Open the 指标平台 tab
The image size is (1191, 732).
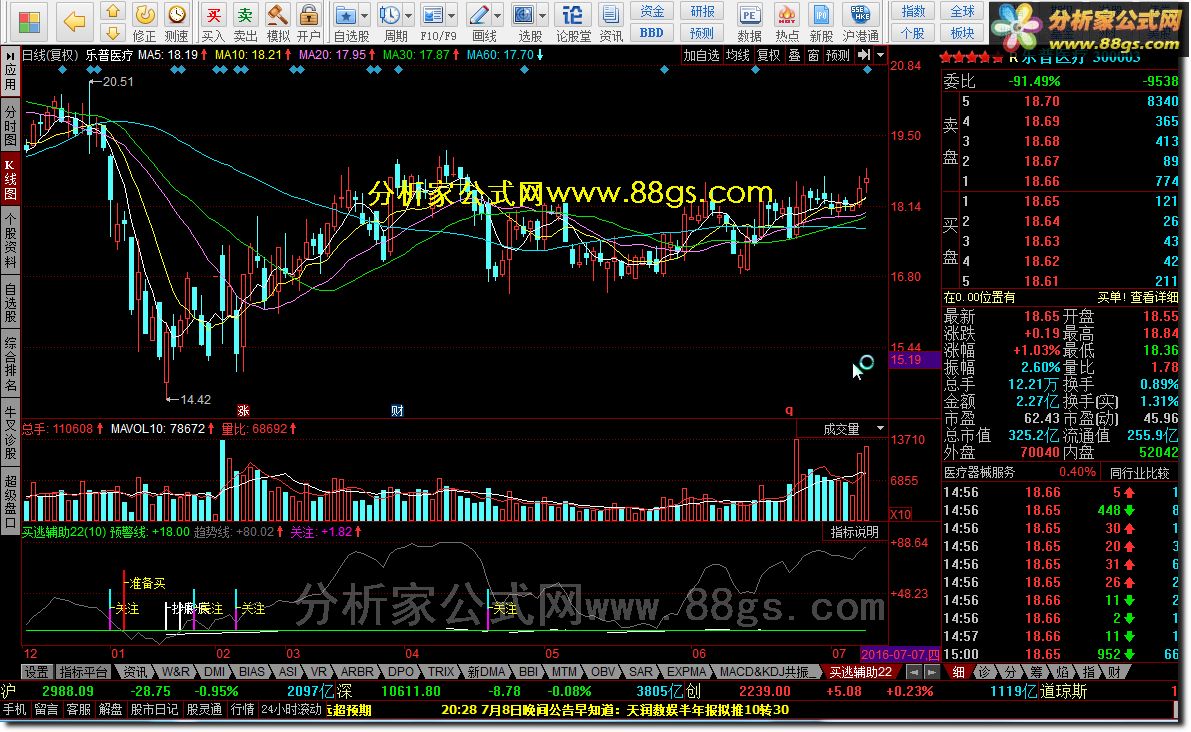pos(84,672)
